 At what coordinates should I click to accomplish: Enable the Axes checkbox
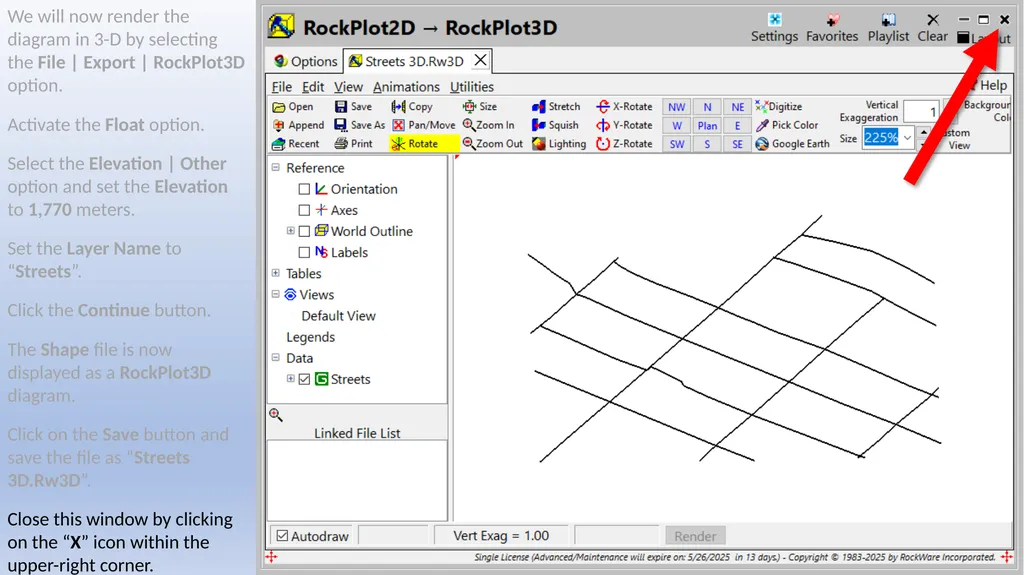click(304, 210)
